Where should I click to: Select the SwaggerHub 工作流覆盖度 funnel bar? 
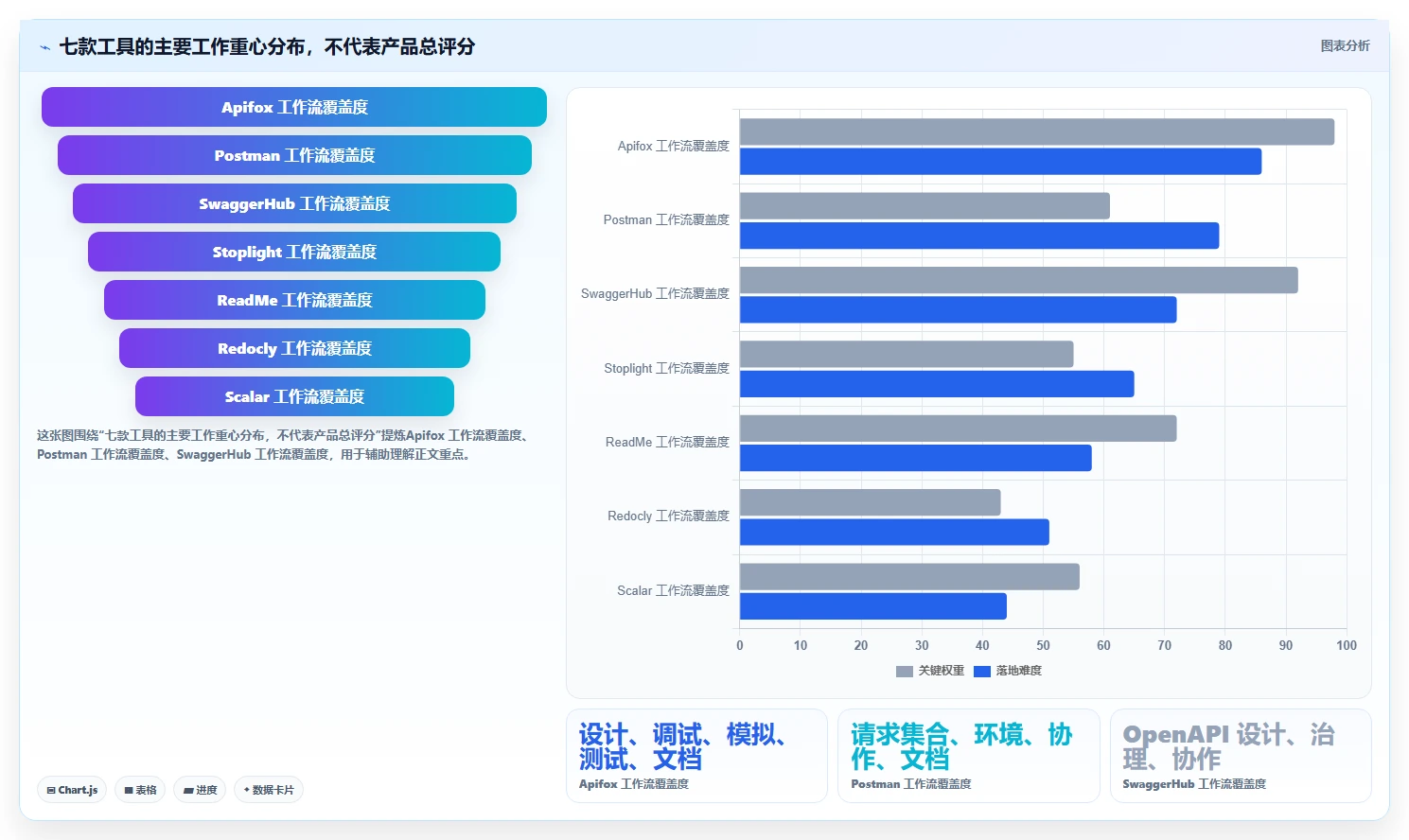tap(294, 203)
